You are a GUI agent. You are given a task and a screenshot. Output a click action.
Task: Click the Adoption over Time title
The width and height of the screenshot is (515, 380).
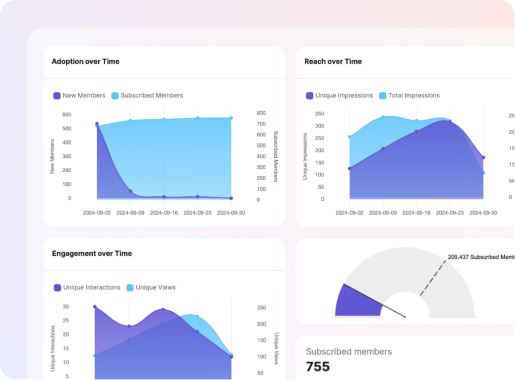[x=85, y=61]
